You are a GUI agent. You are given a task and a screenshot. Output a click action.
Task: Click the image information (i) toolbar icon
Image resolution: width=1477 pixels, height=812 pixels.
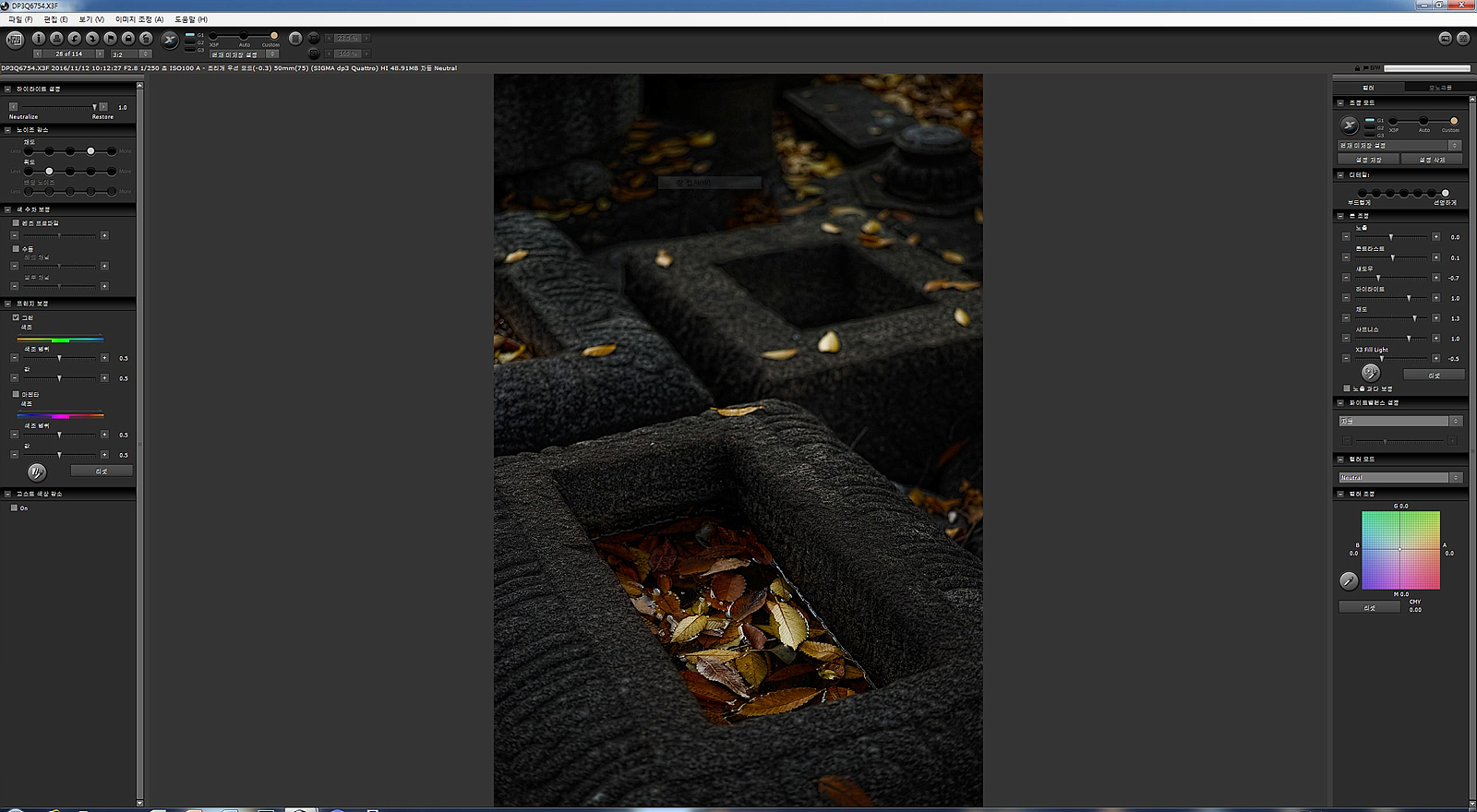pos(39,39)
